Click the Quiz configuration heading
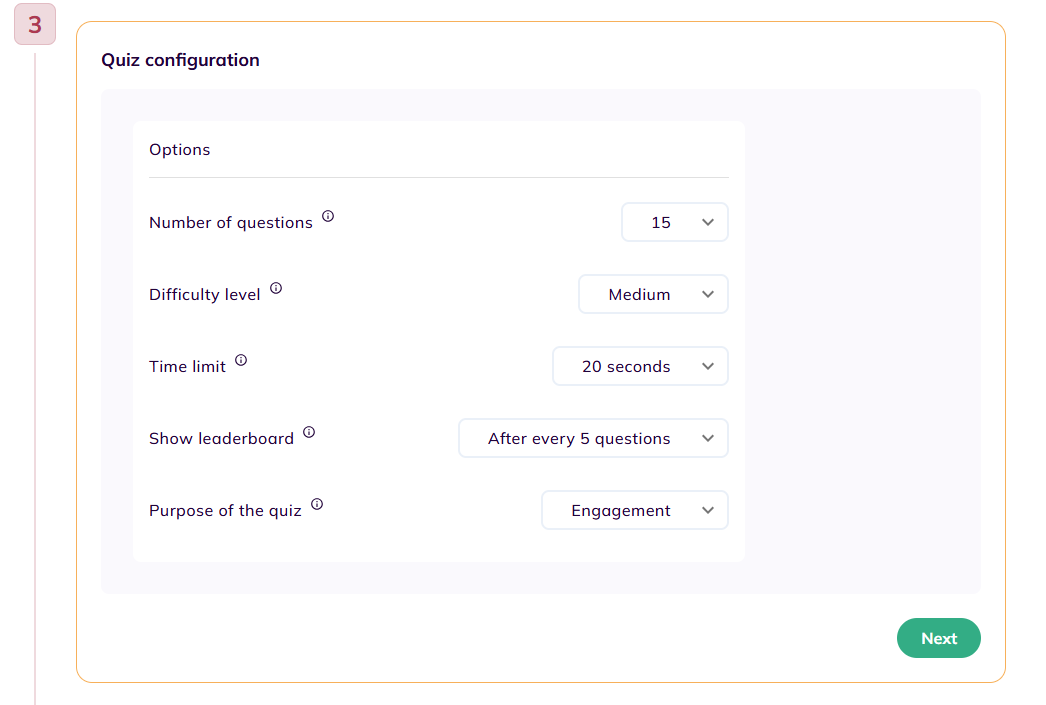The width and height of the screenshot is (1046, 705). click(x=180, y=60)
